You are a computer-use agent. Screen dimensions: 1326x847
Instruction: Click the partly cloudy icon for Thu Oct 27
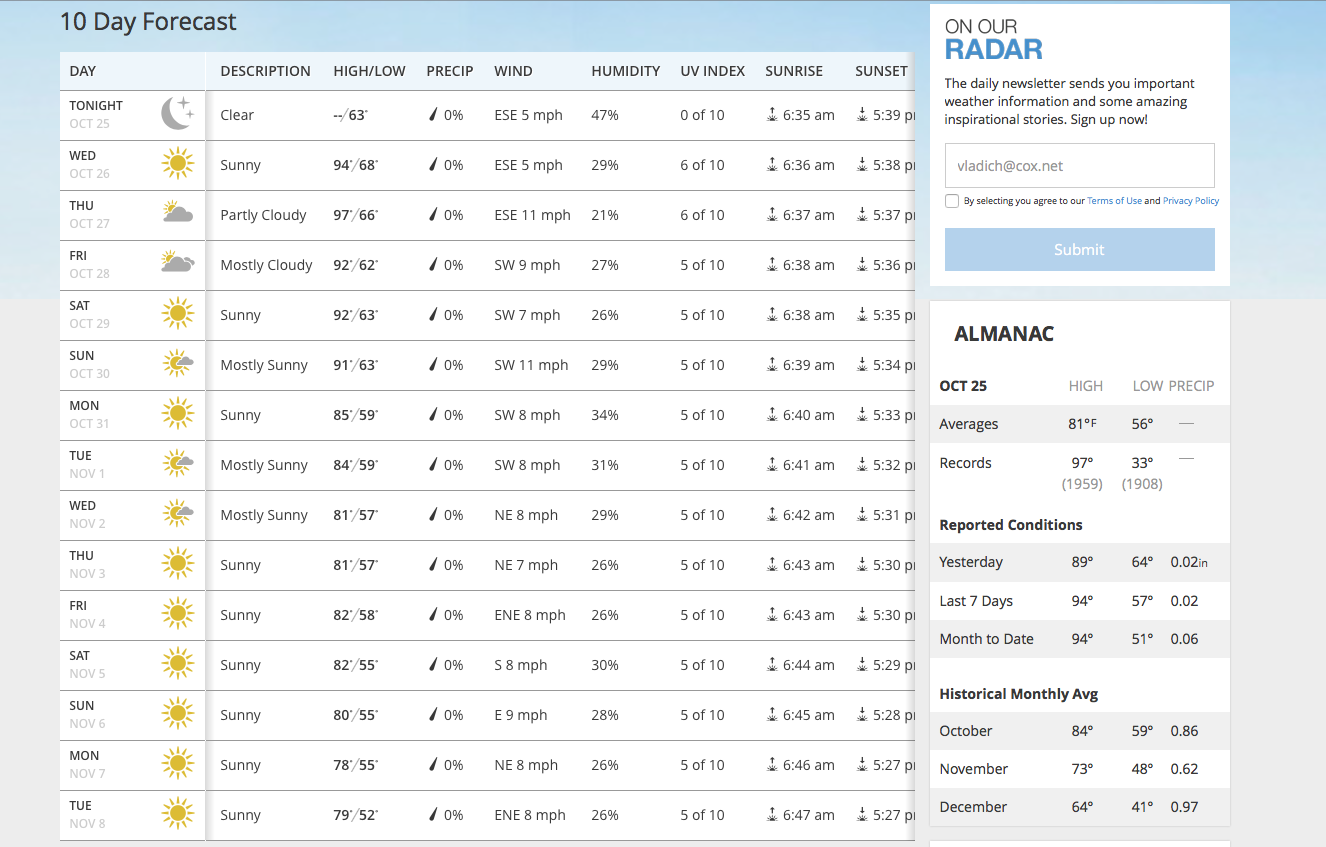pyautogui.click(x=178, y=212)
